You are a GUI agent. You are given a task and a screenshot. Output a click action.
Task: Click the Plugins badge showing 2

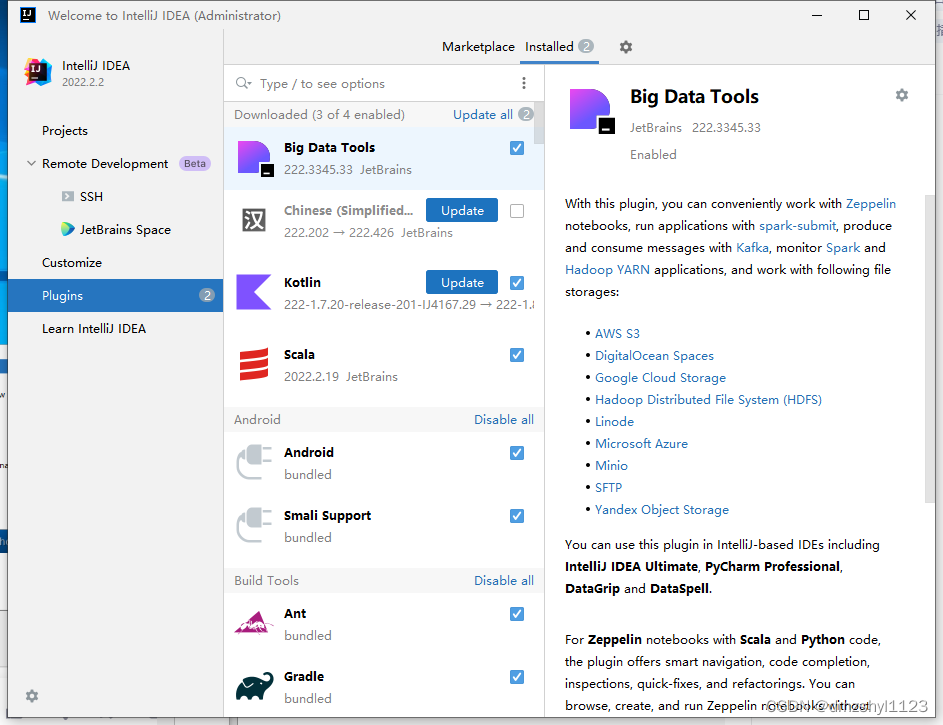coord(207,295)
